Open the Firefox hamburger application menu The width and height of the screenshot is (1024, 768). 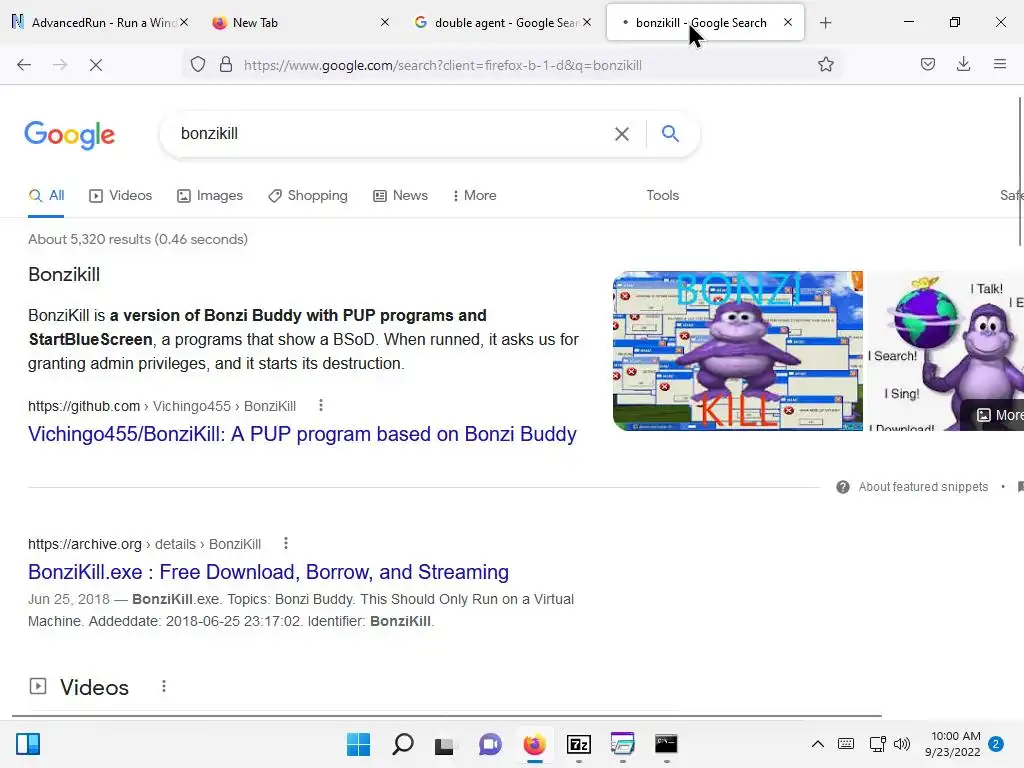(x=1000, y=65)
